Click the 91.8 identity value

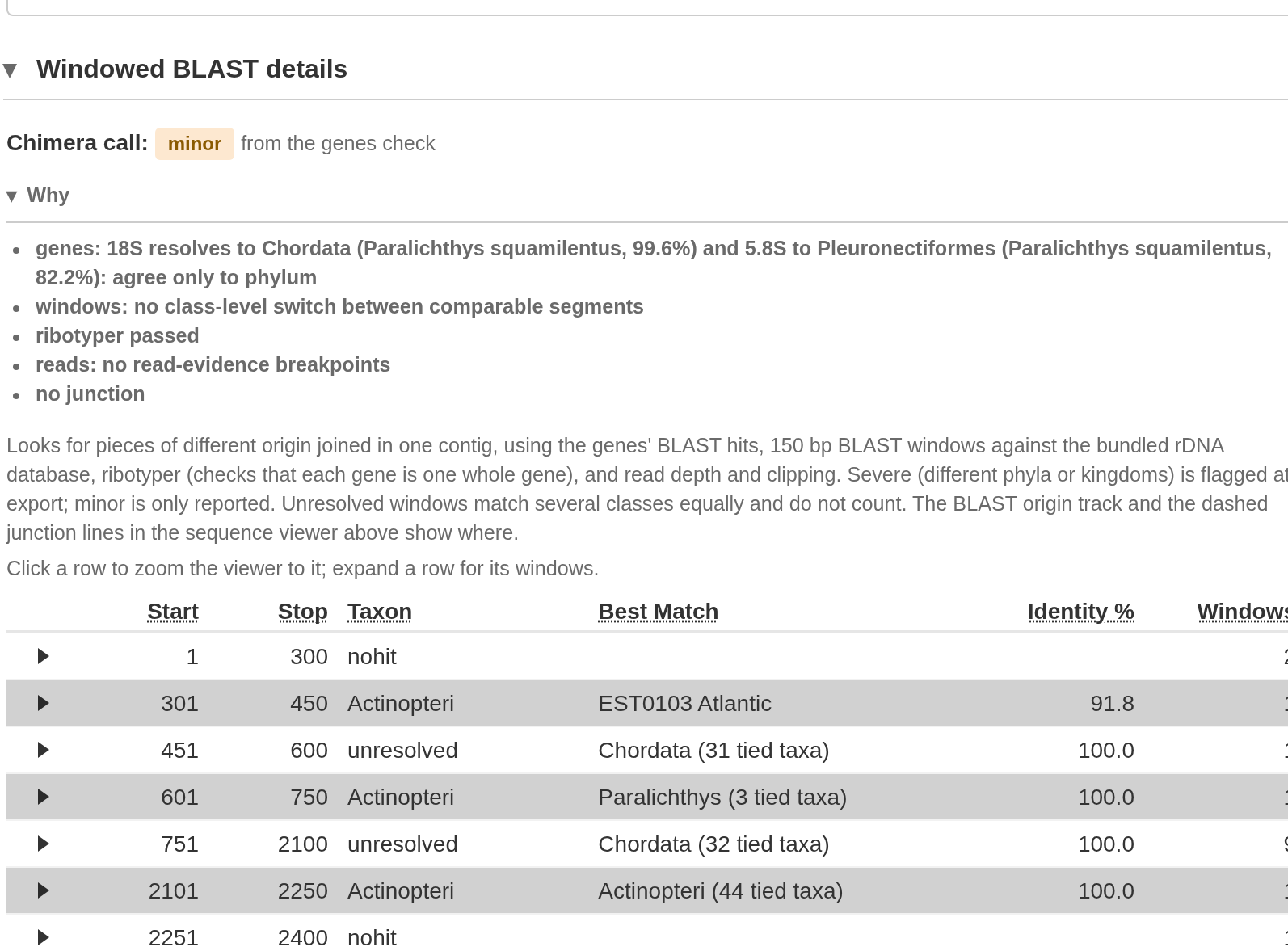[x=1112, y=704]
